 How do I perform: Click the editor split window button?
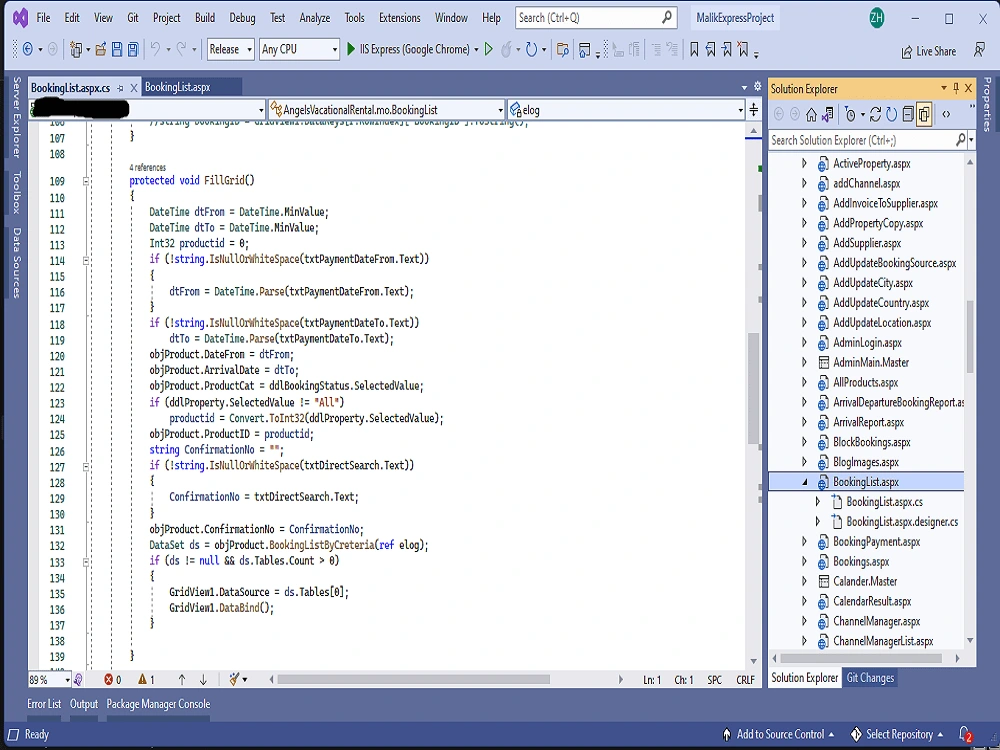[x=754, y=109]
